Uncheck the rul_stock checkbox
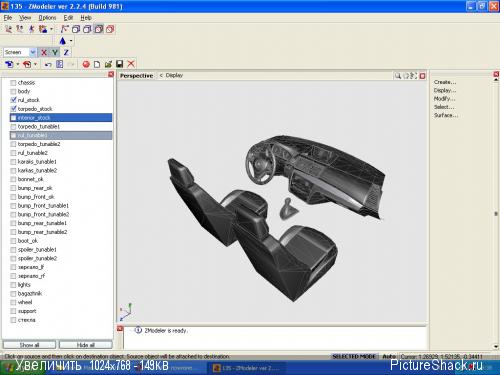Viewport: 500px width, 375px height. point(13,100)
